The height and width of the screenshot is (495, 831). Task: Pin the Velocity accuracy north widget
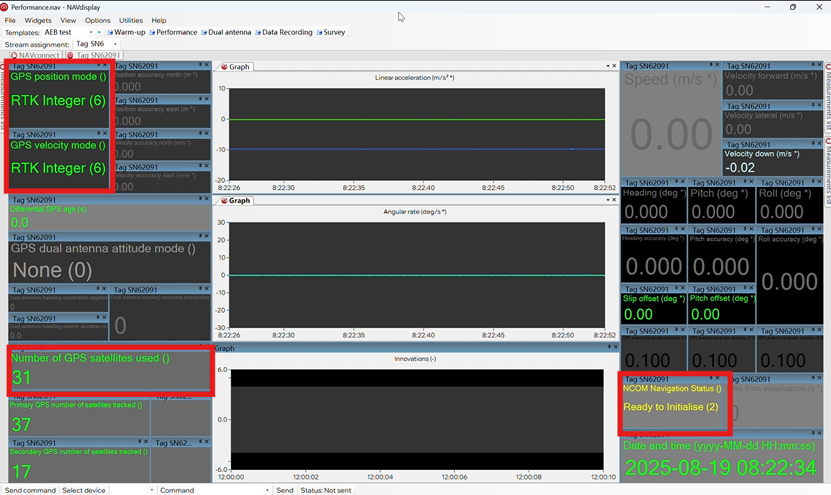pos(201,133)
